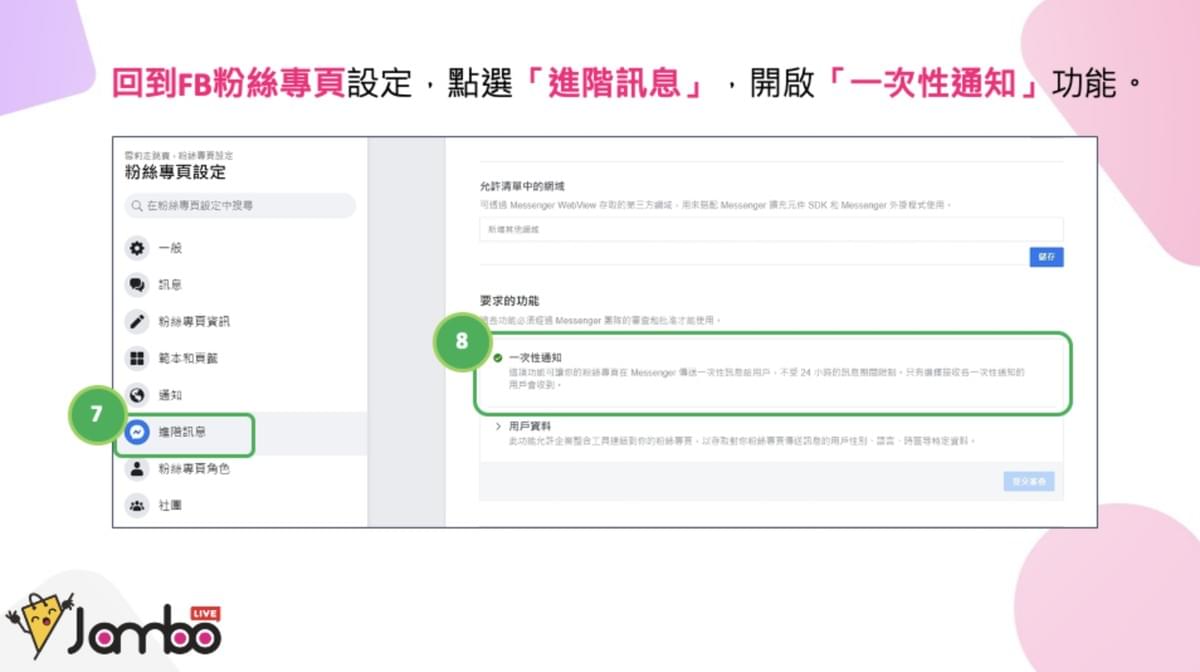This screenshot has height=672, width=1200.
Task: Click the 一次性通知 feature title
Action: tap(535, 357)
